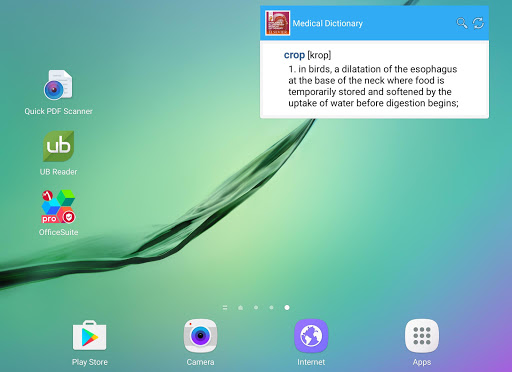This screenshot has height=372, width=512.
Task: Open the Quick PDF Scanner app
Action: click(x=58, y=85)
